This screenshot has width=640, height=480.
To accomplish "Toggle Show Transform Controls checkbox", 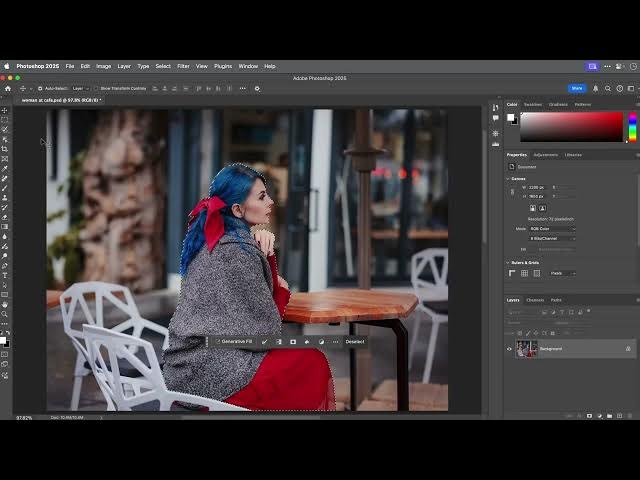I will 96,89.
